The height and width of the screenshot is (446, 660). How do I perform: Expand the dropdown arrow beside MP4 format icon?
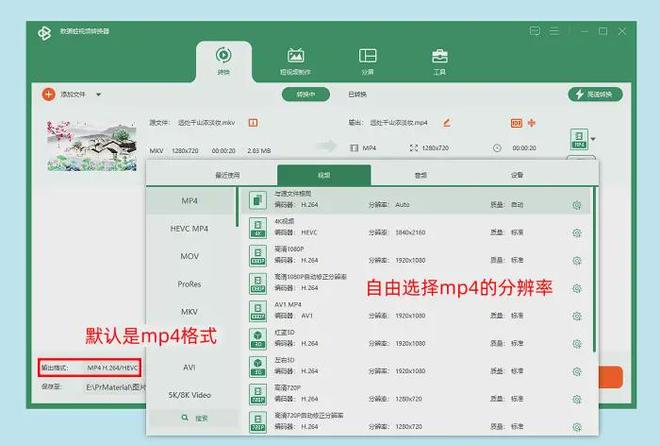(593, 139)
